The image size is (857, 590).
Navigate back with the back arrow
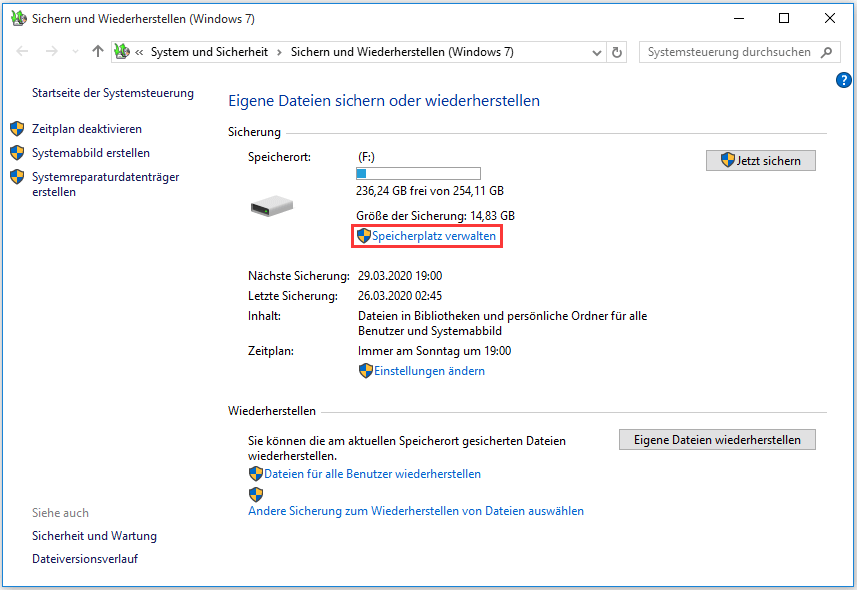[24, 52]
